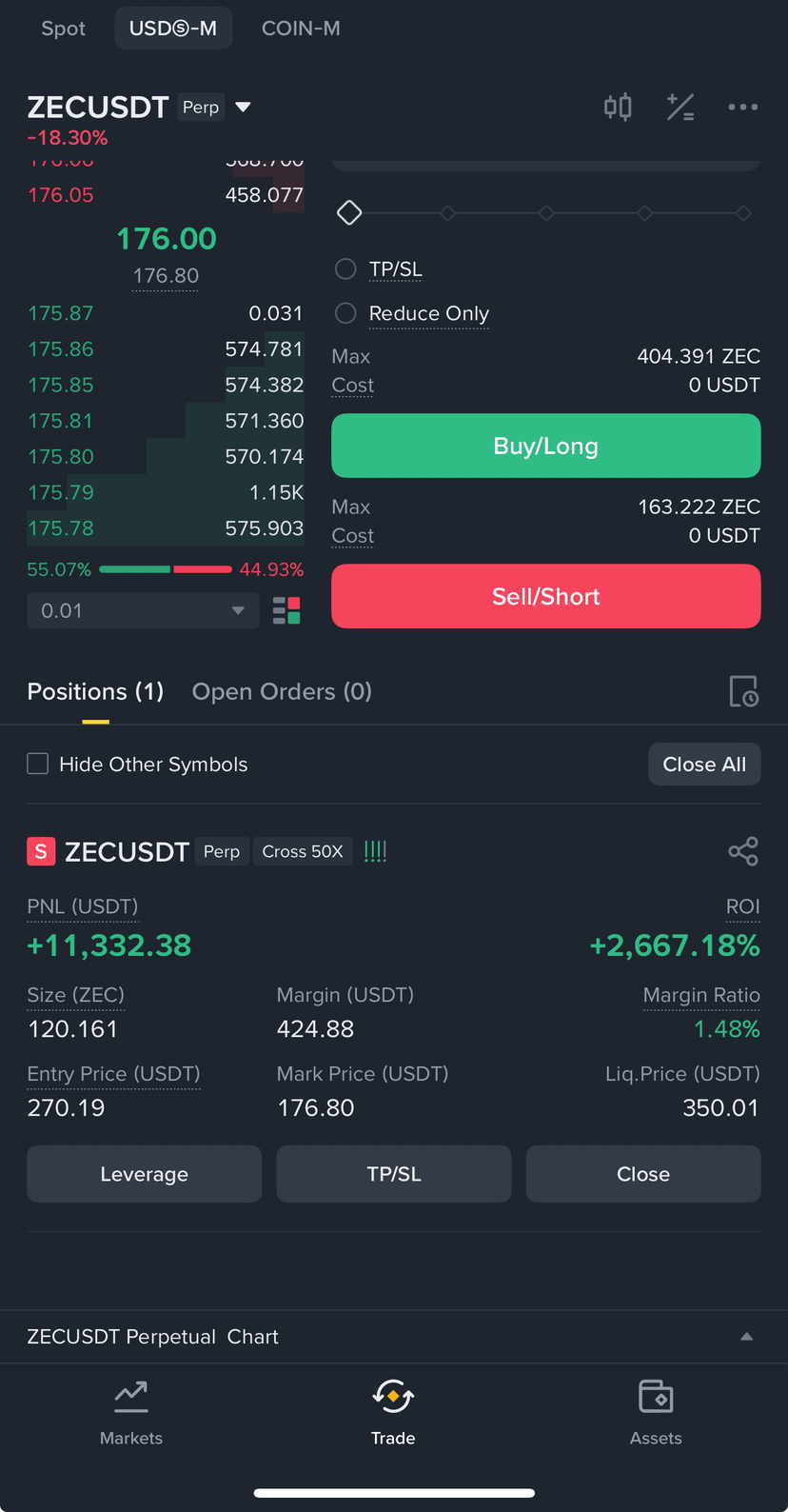Open the ZECUSDT pair selector dropdown

pos(243,107)
